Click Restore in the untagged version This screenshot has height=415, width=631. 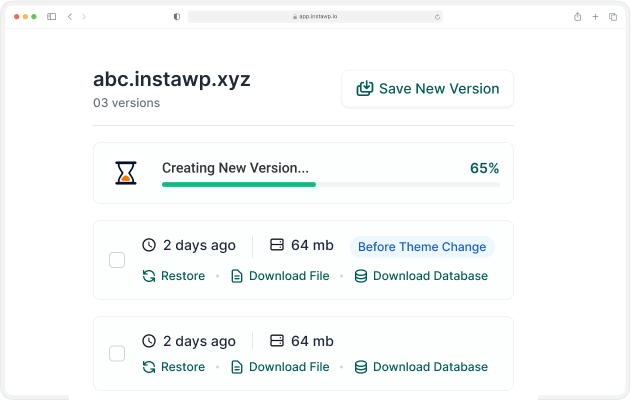[173, 367]
